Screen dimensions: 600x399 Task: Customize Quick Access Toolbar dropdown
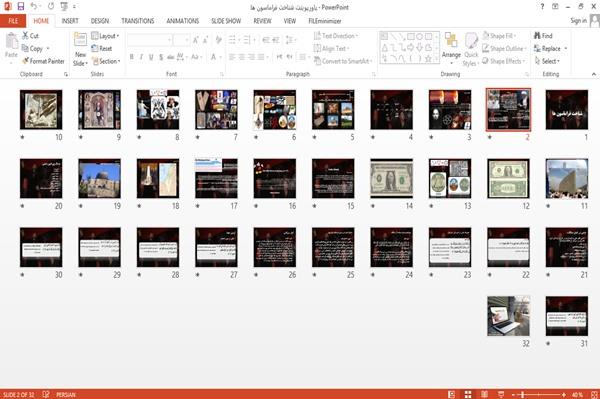(74, 7)
